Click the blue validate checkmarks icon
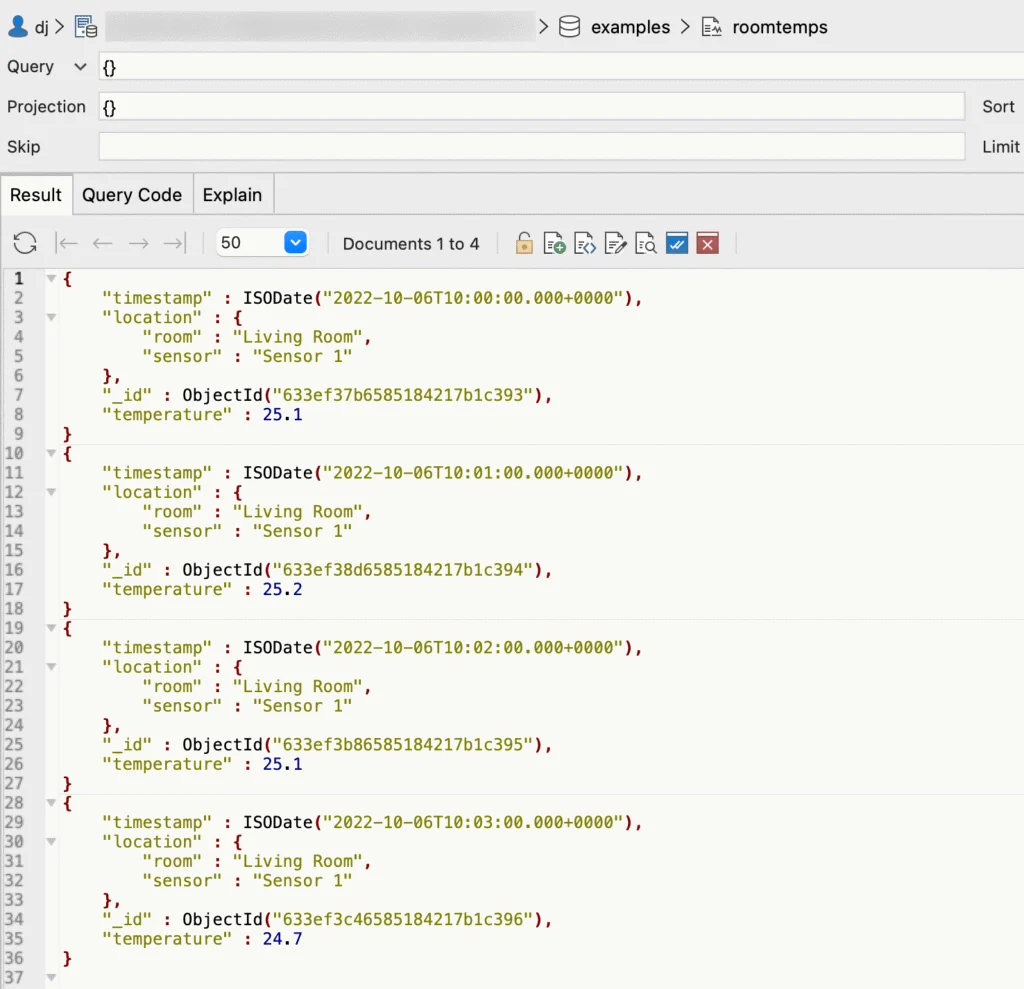Image resolution: width=1024 pixels, height=989 pixels. [677, 244]
